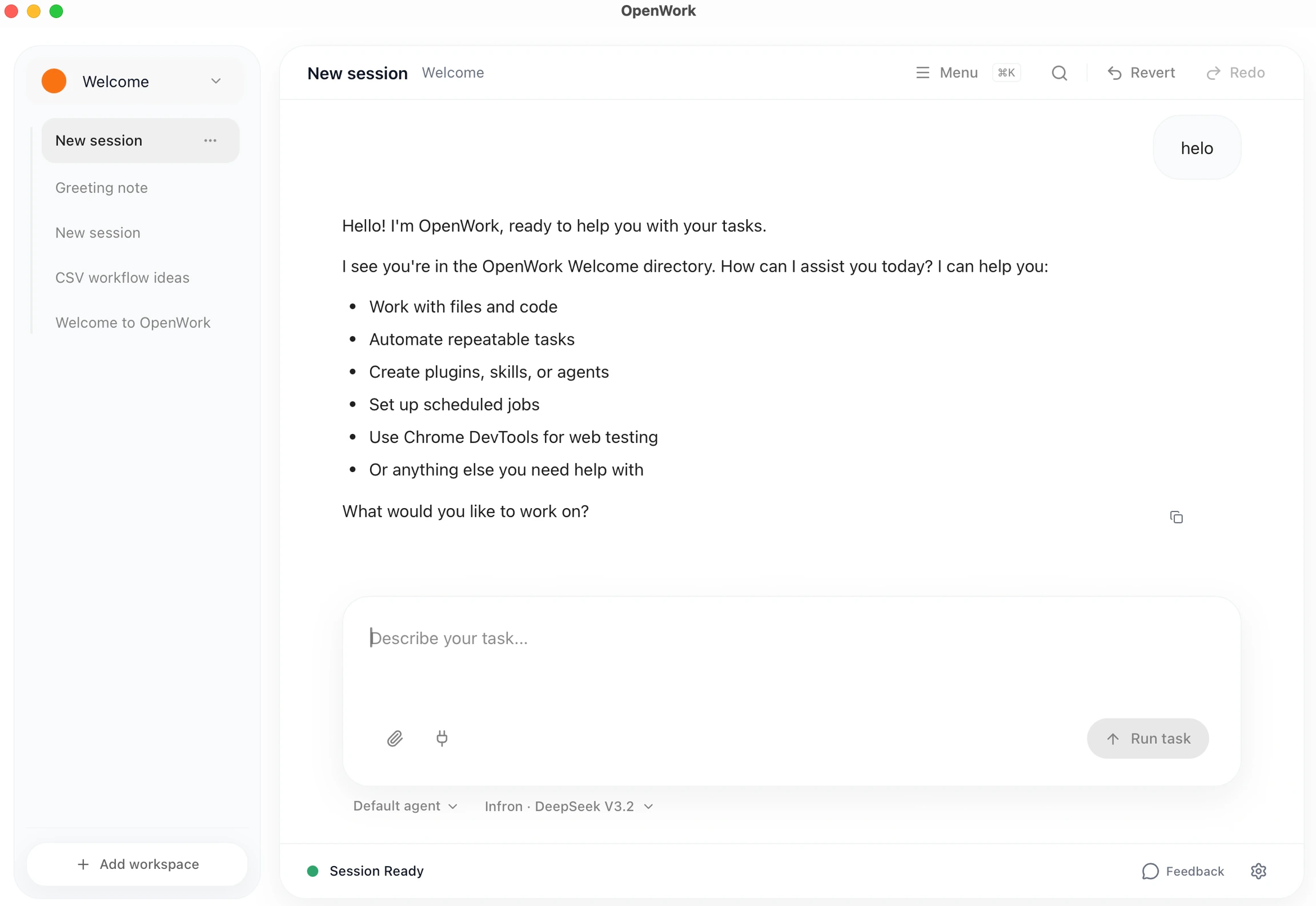Click the Describe your task input field
The height and width of the screenshot is (906, 1316).
click(628, 638)
